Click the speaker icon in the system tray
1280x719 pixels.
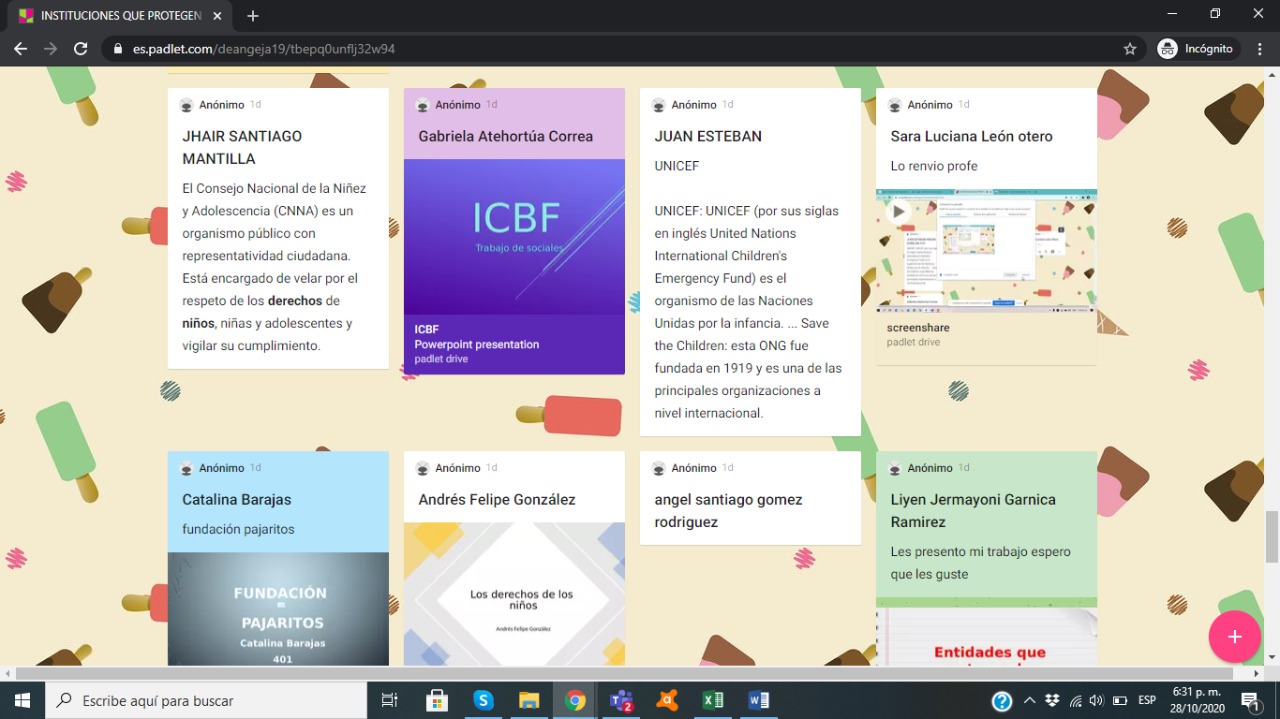point(1096,700)
